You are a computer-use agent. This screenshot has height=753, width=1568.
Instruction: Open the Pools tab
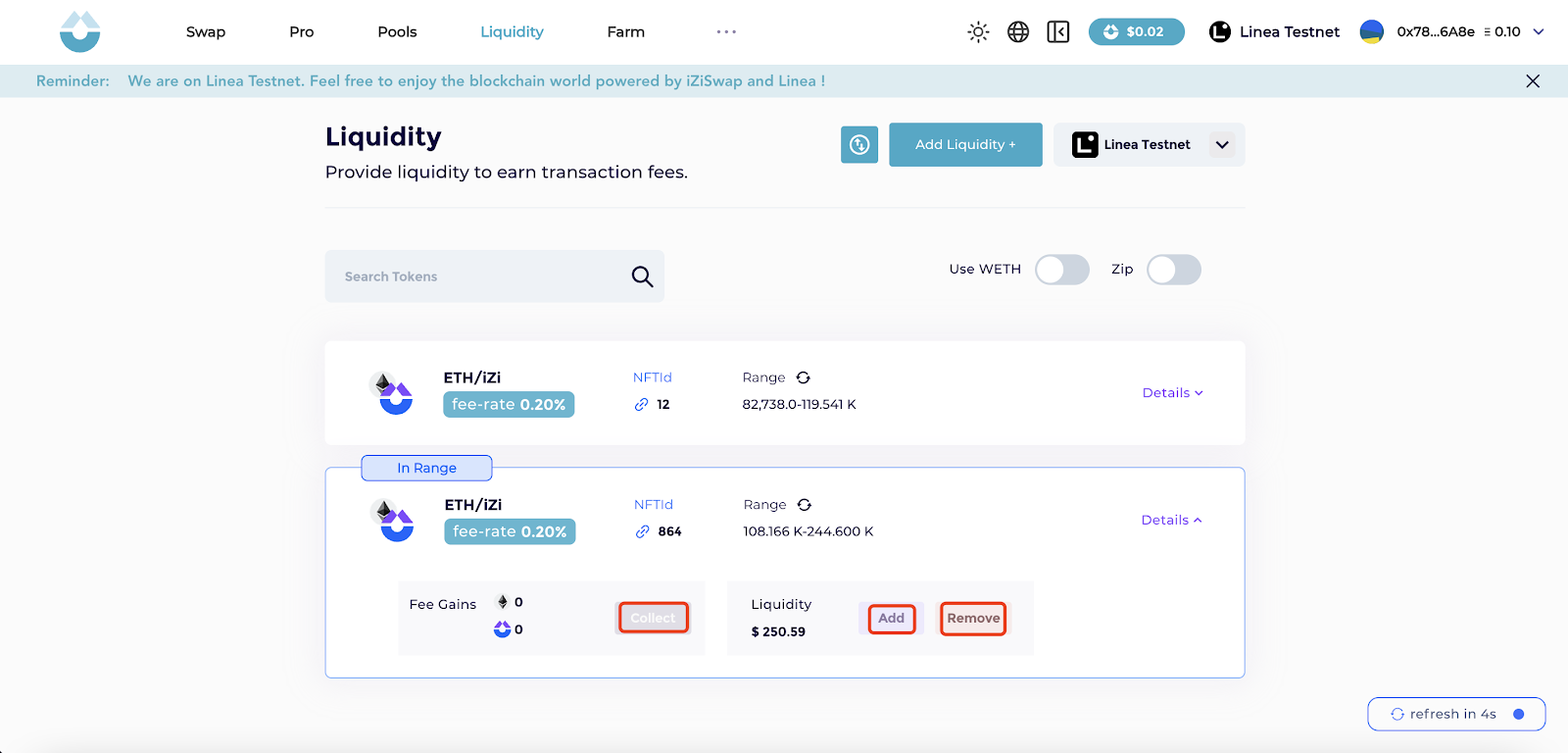(397, 32)
